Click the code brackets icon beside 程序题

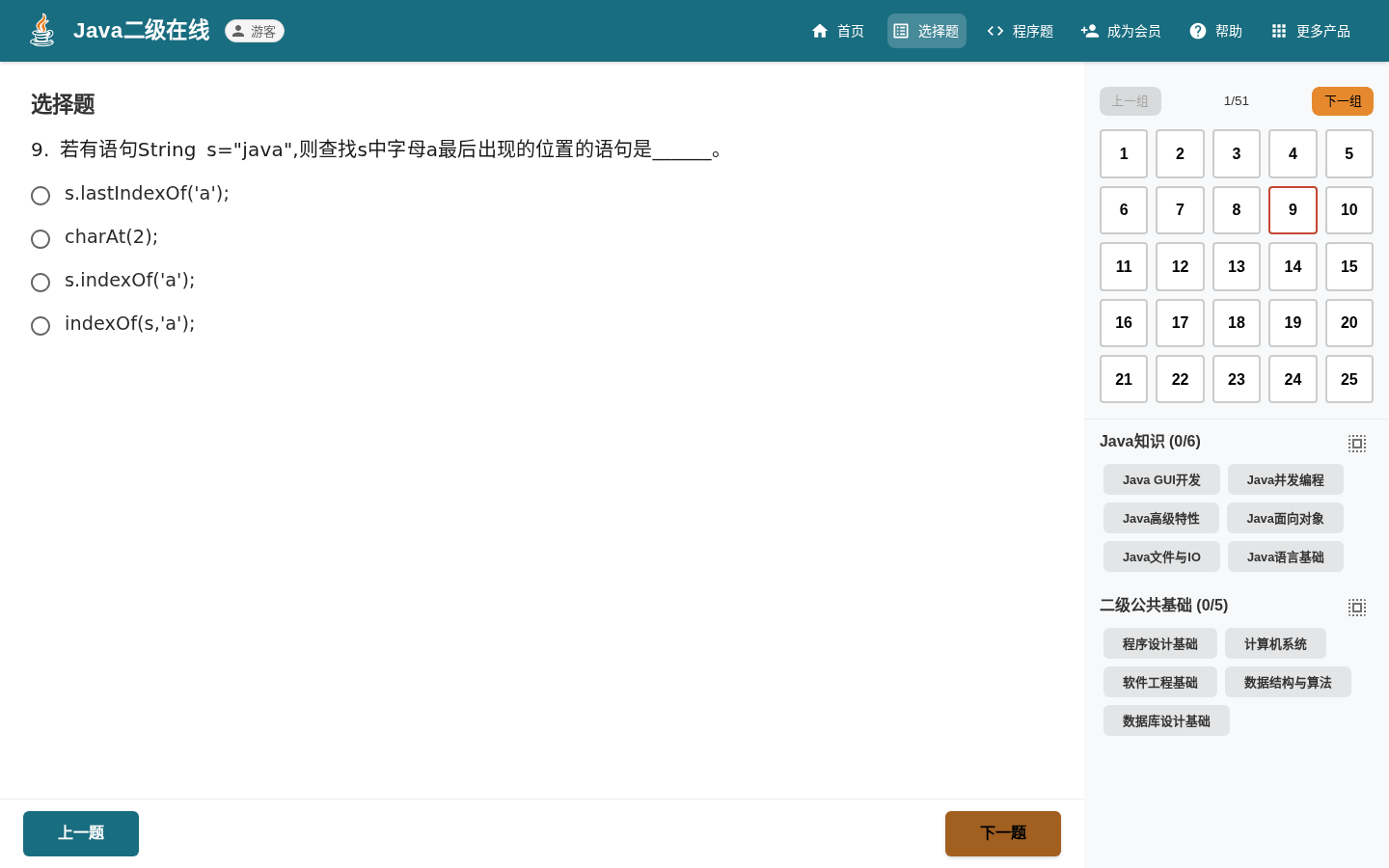pos(995,31)
